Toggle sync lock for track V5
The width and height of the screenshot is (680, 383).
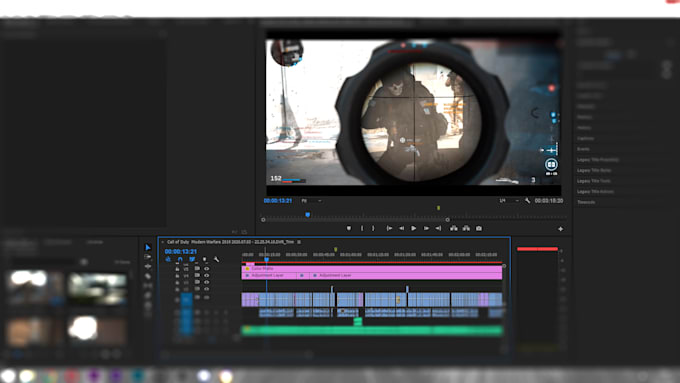(x=197, y=268)
